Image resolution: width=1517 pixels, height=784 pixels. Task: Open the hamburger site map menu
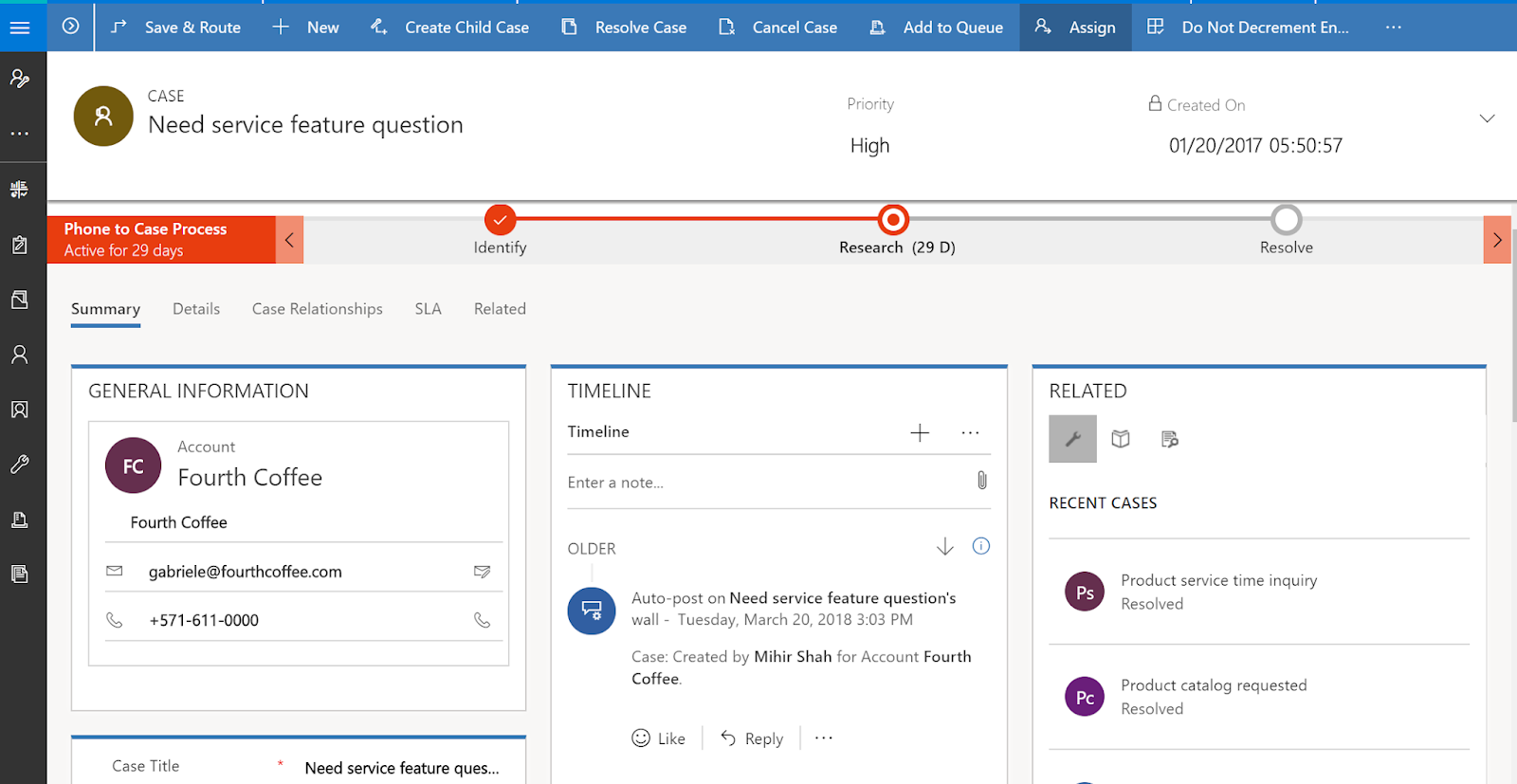pos(20,27)
